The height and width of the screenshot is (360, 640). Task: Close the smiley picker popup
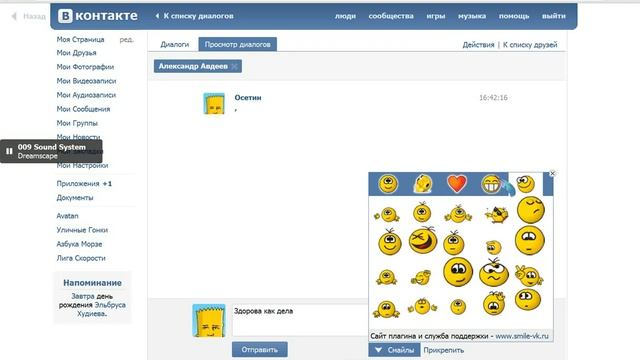click(x=552, y=173)
